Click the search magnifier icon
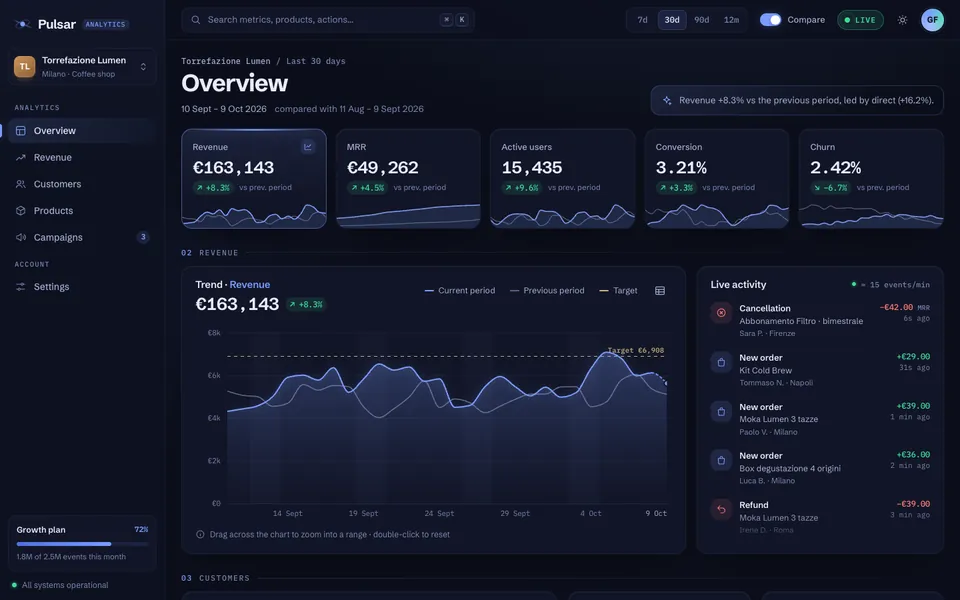Image resolution: width=960 pixels, height=600 pixels. (x=196, y=20)
